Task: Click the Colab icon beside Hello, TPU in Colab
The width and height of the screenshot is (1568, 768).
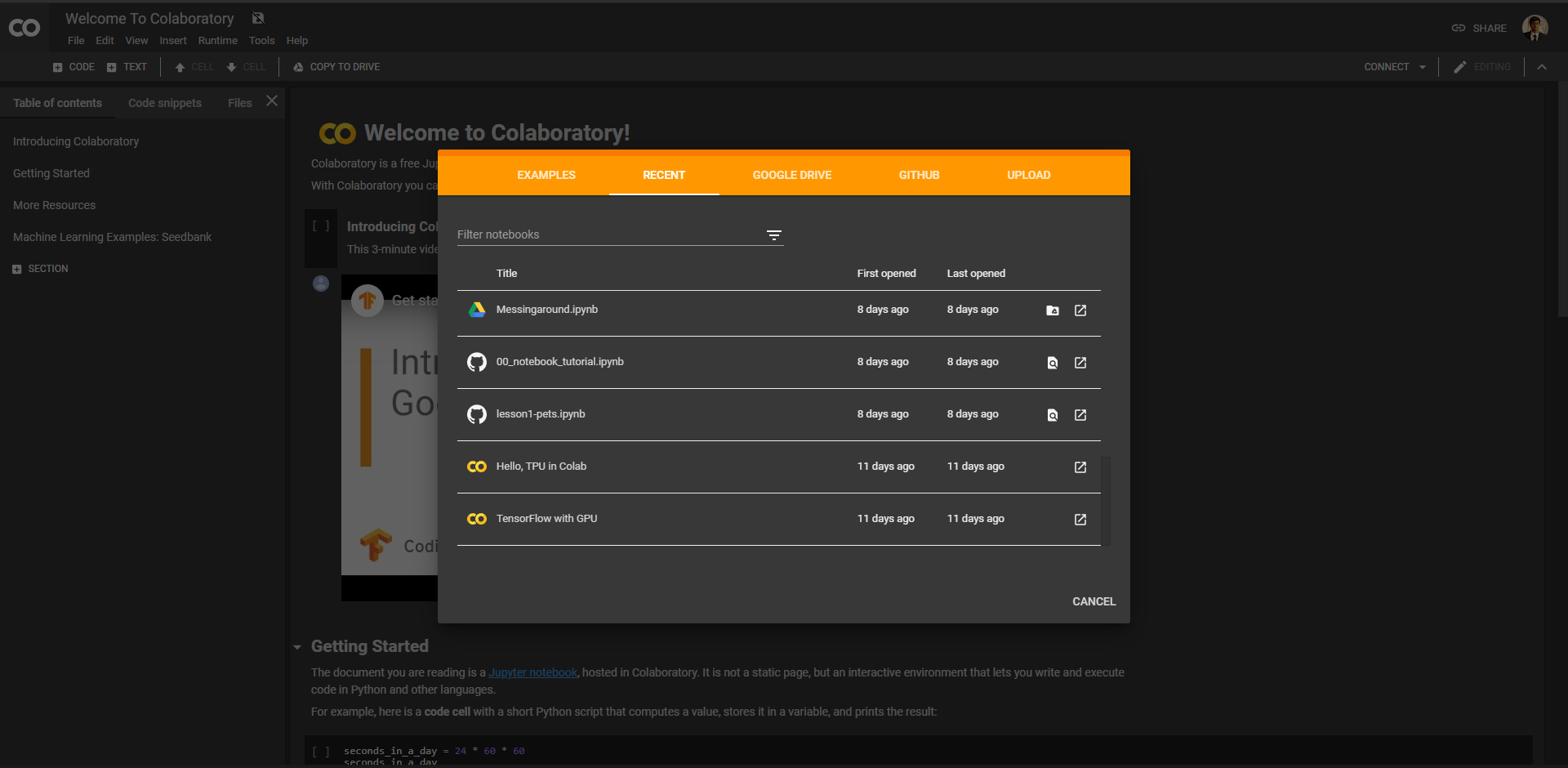Action: coord(477,467)
